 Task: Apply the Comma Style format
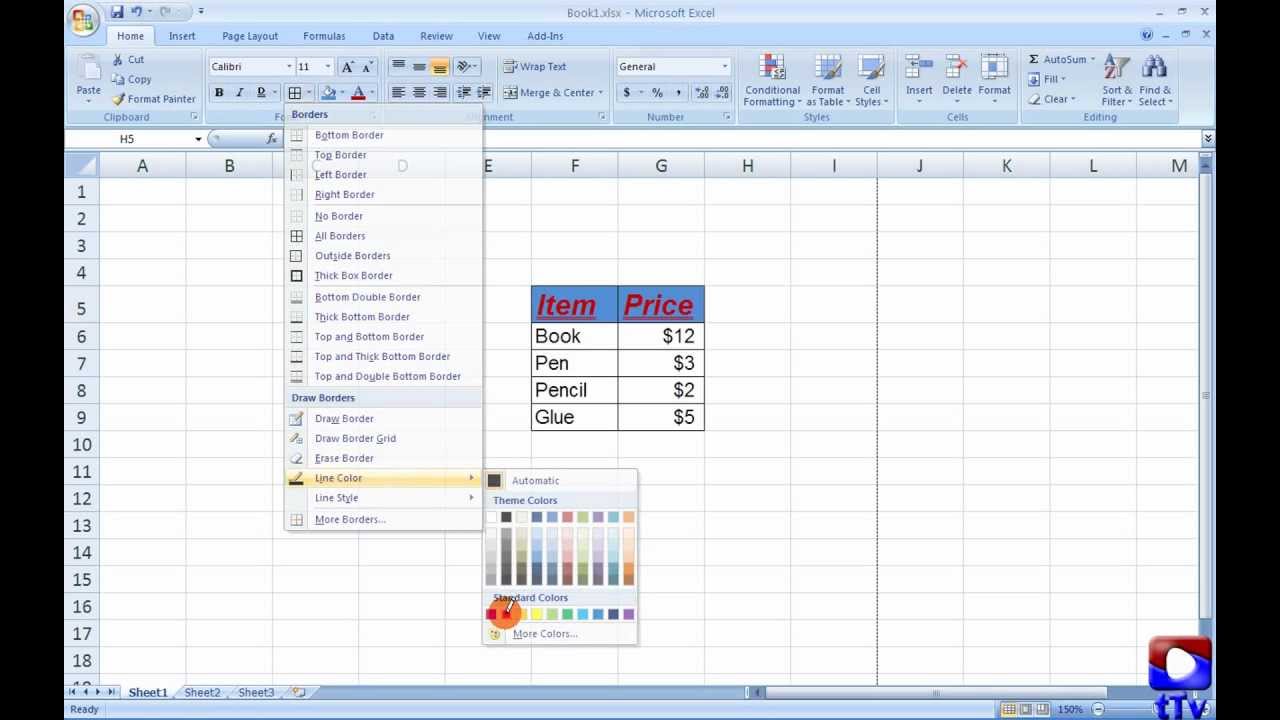(678, 93)
